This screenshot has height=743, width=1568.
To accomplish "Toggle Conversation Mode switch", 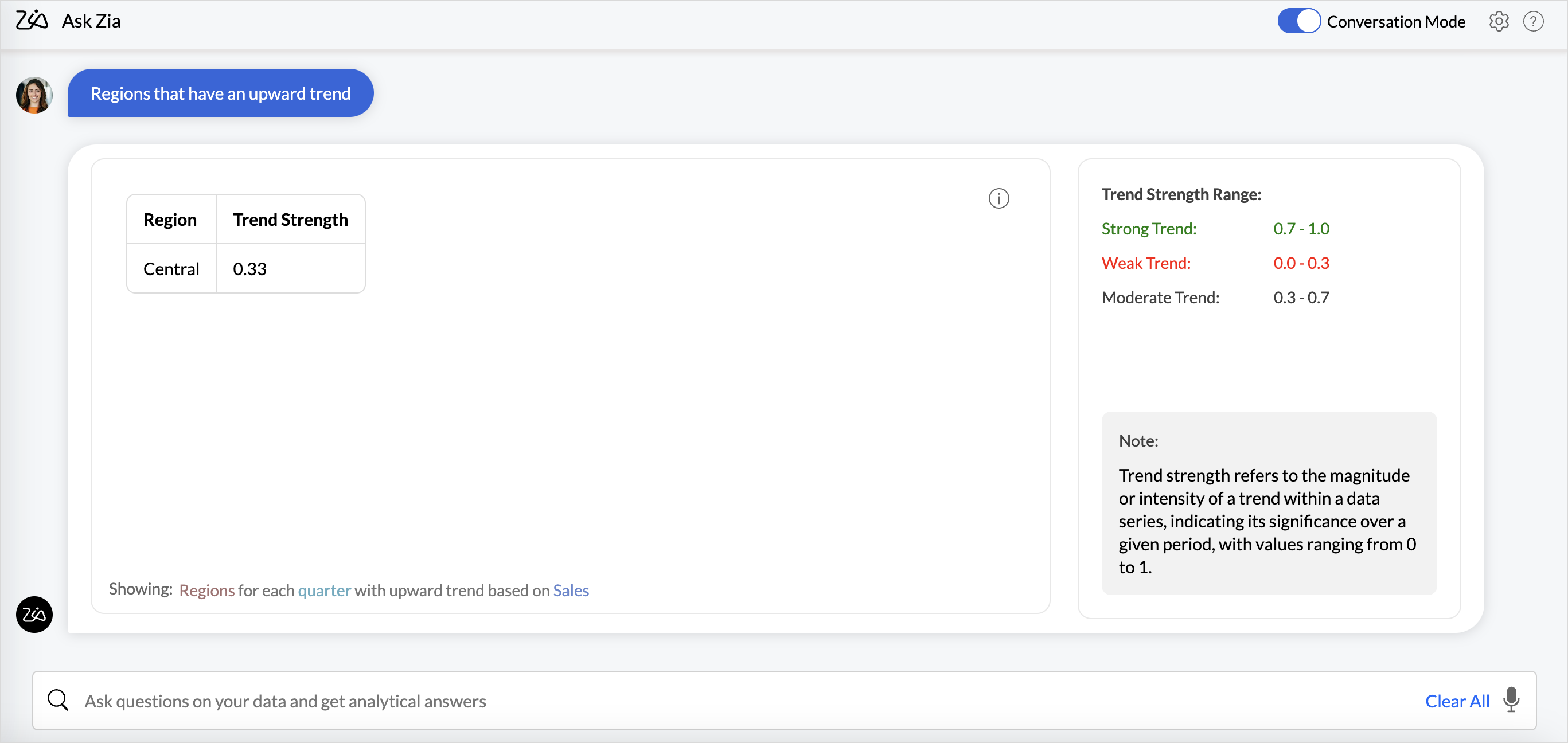I will pos(1298,21).
